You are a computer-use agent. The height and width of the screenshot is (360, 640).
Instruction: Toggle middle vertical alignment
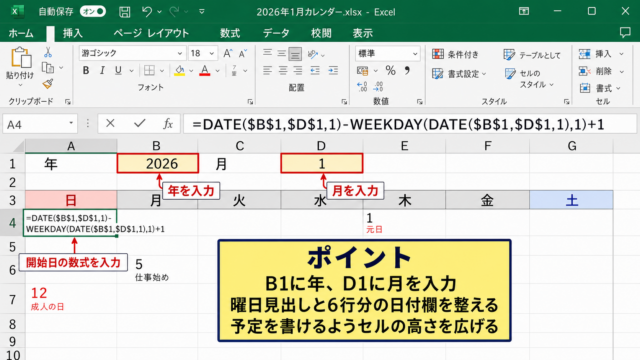281,53
